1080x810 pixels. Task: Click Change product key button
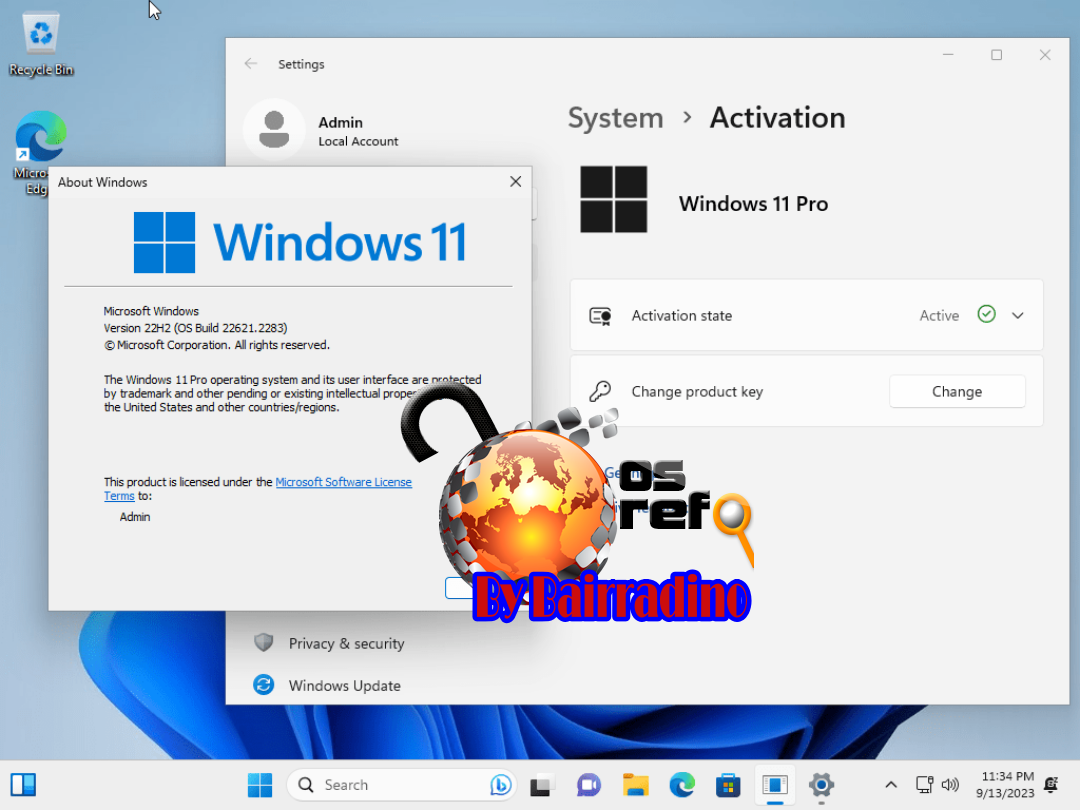tap(957, 391)
